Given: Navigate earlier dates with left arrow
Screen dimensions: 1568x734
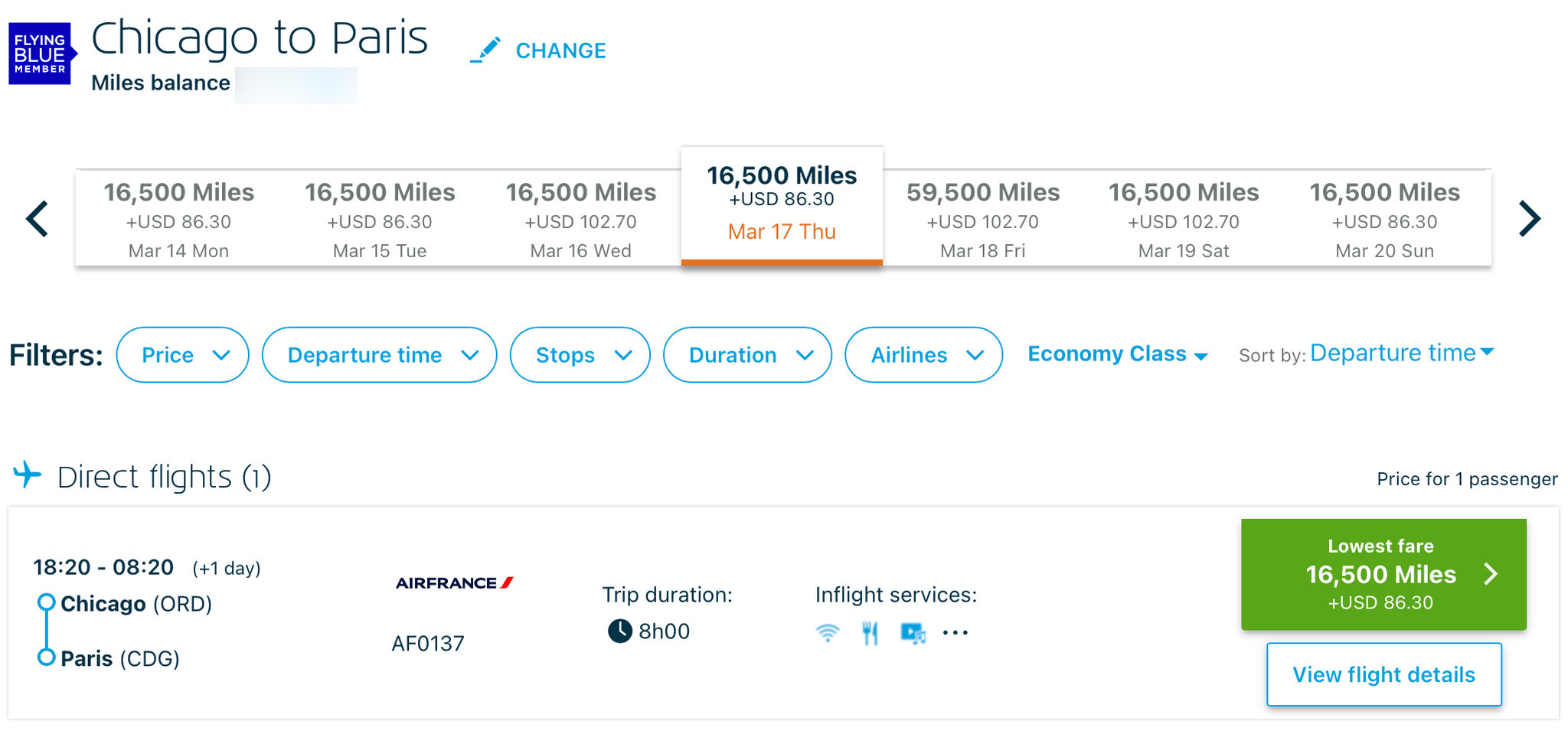Looking at the screenshot, I should coord(37,218).
